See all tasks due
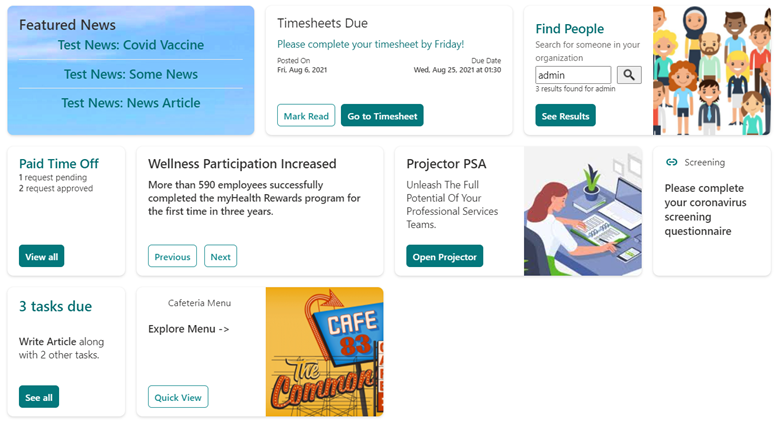Screen dimensions: 780x425 tap(39, 397)
